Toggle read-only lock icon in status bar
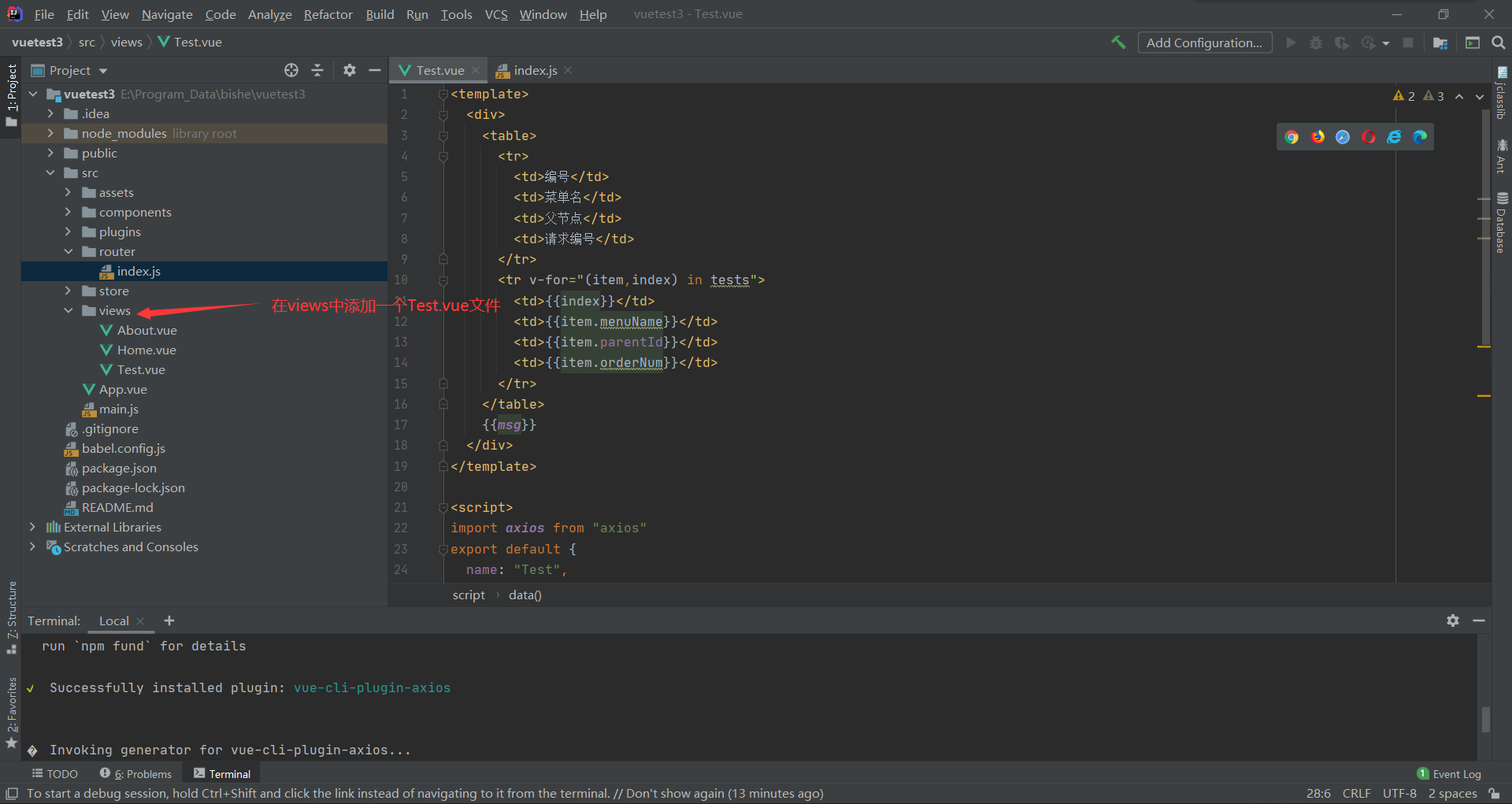 pos(1494,794)
